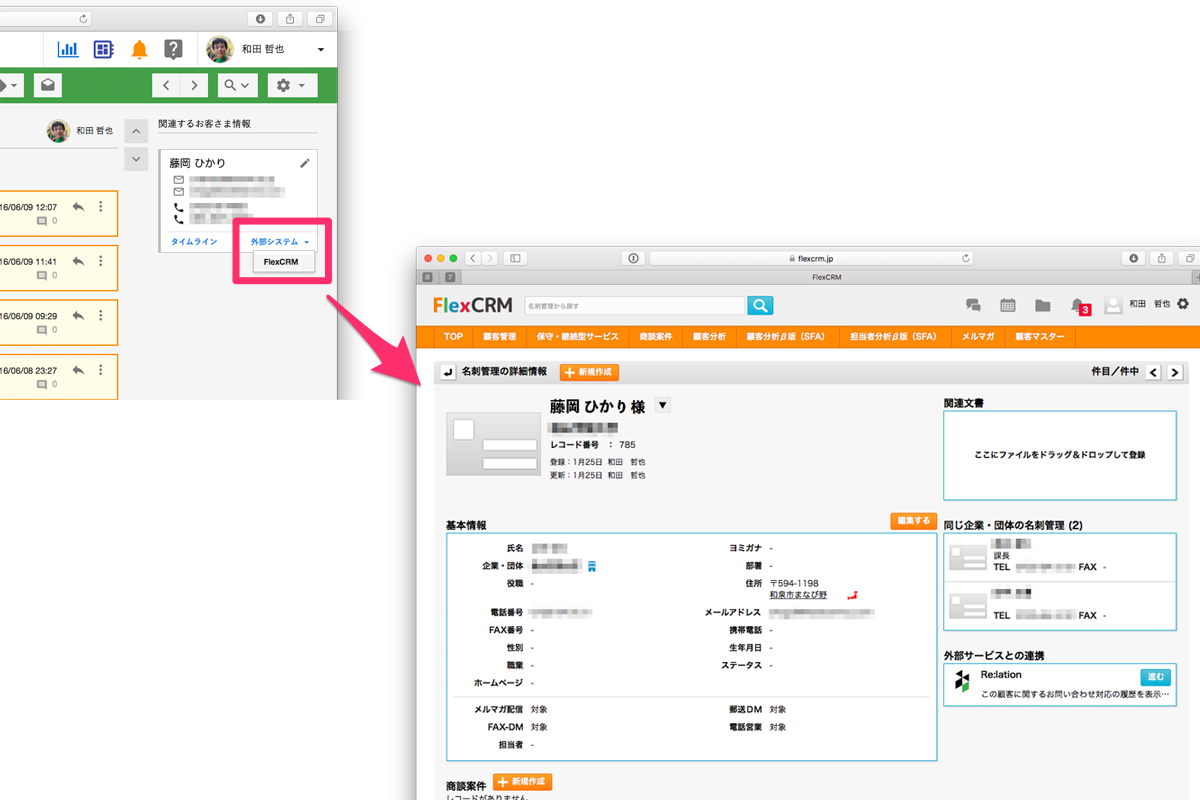The height and width of the screenshot is (800, 1200).
Task: Open the address book icon in Re:lation window
Action: [x=103, y=49]
